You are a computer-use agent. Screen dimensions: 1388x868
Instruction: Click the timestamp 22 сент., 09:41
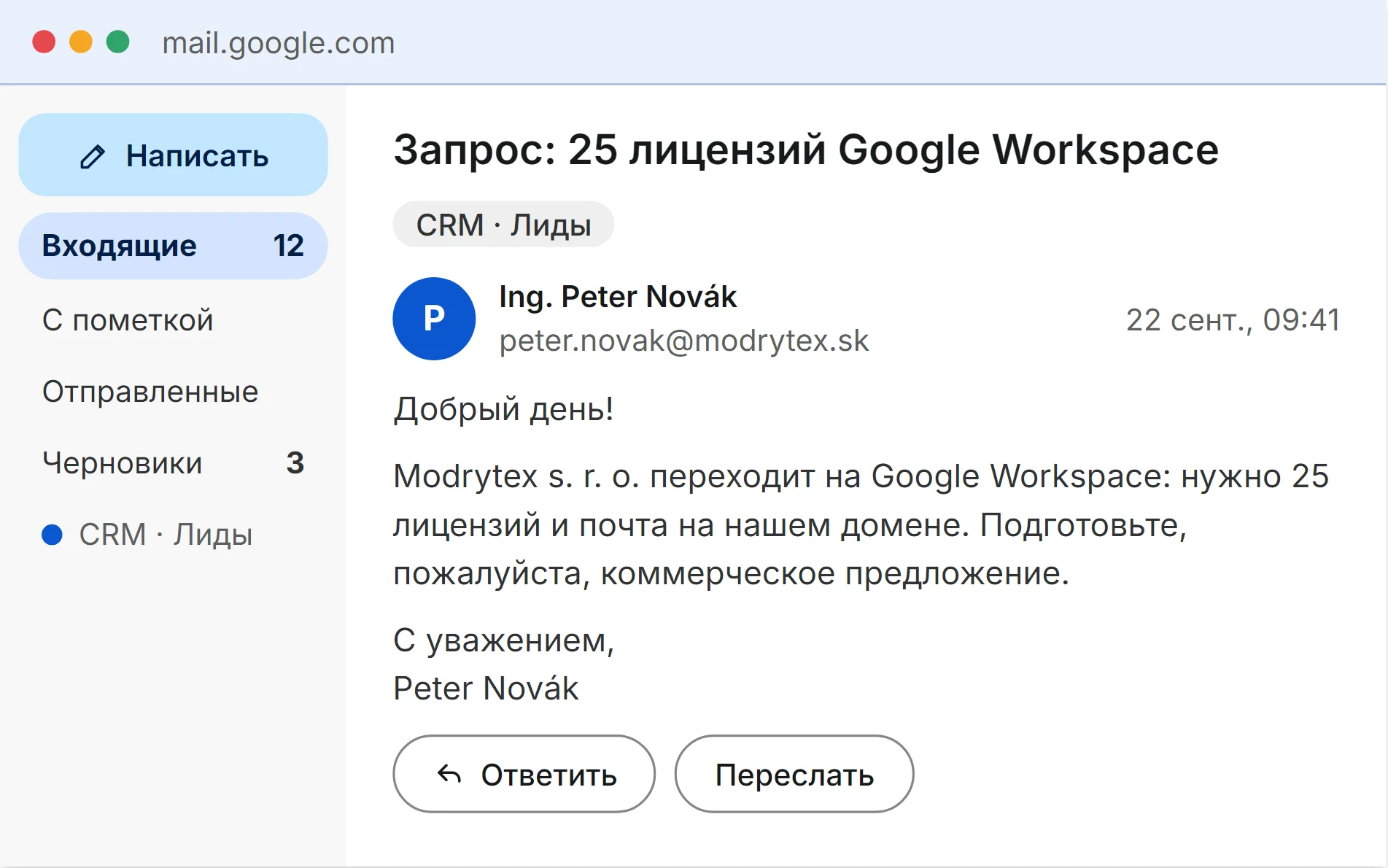tap(1233, 320)
